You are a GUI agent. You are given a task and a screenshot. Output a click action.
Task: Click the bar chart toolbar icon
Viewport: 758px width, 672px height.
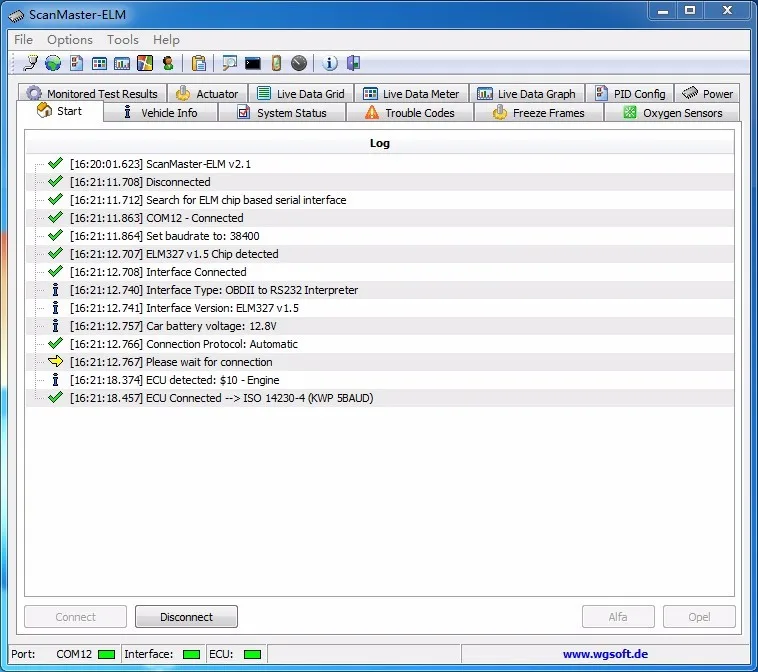point(122,63)
